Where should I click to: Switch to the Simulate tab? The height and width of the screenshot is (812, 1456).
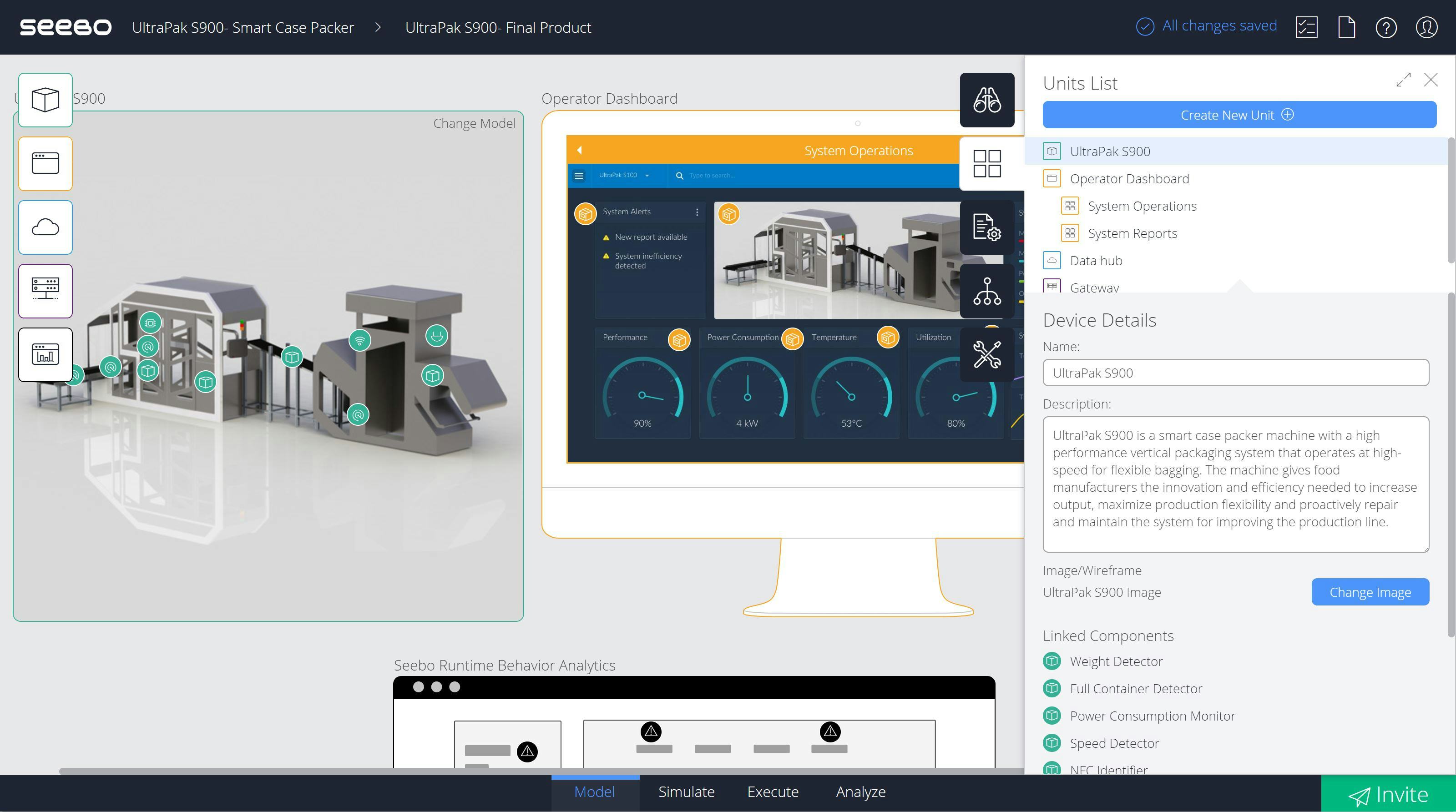click(686, 792)
